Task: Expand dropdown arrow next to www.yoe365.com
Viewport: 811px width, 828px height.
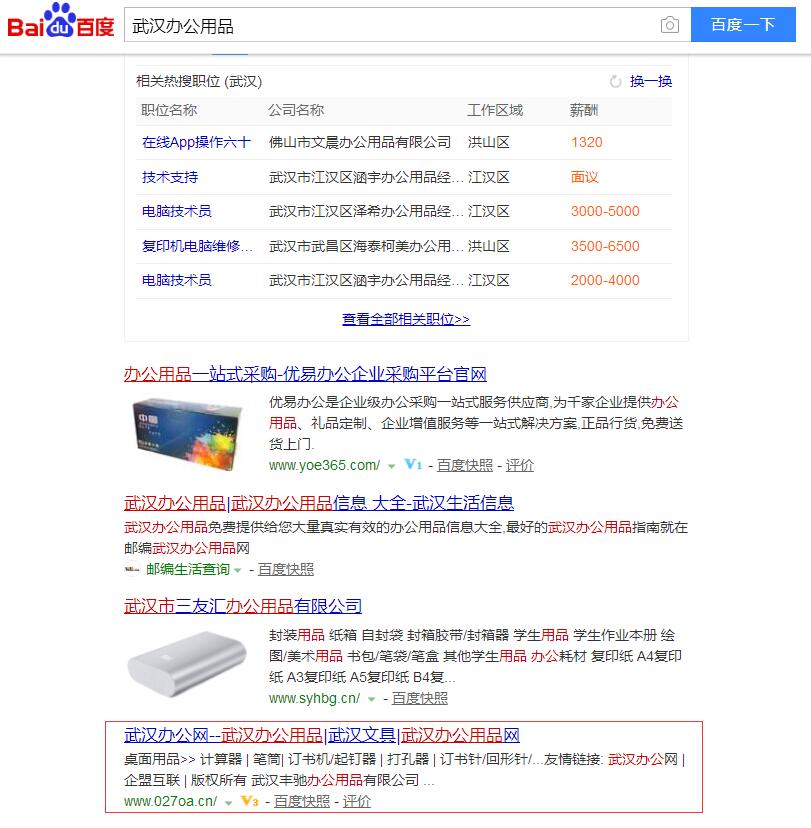Action: [x=391, y=466]
